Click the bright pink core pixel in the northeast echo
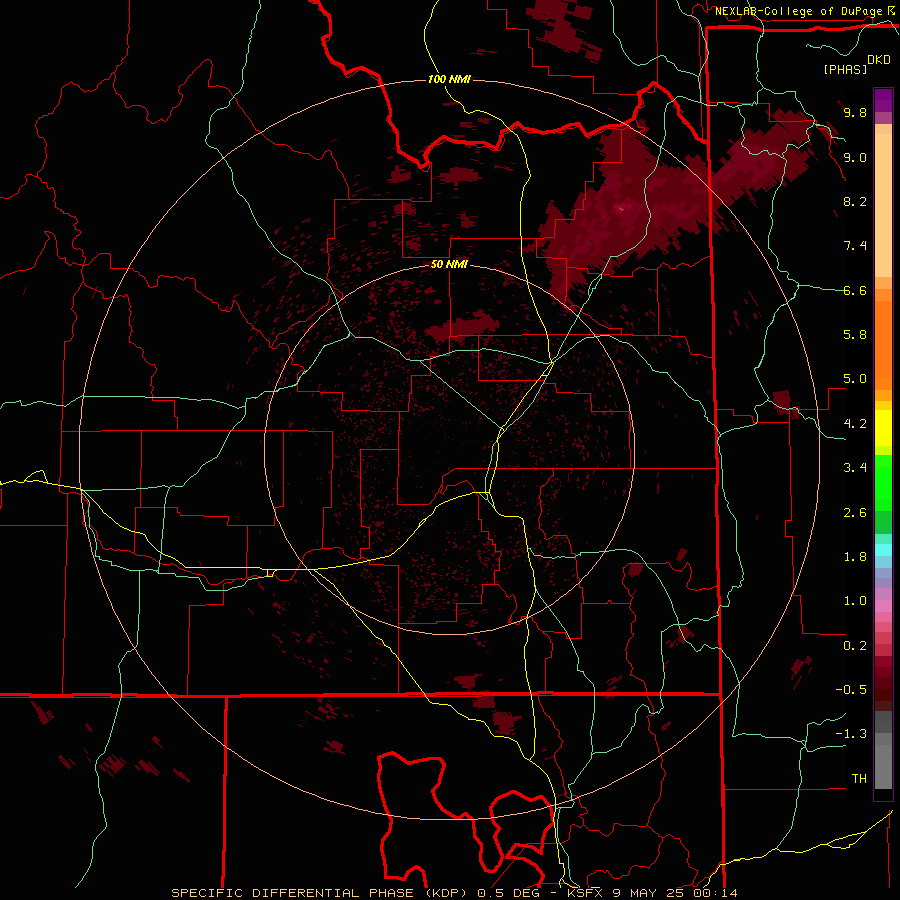The image size is (900, 900). pyautogui.click(x=622, y=208)
